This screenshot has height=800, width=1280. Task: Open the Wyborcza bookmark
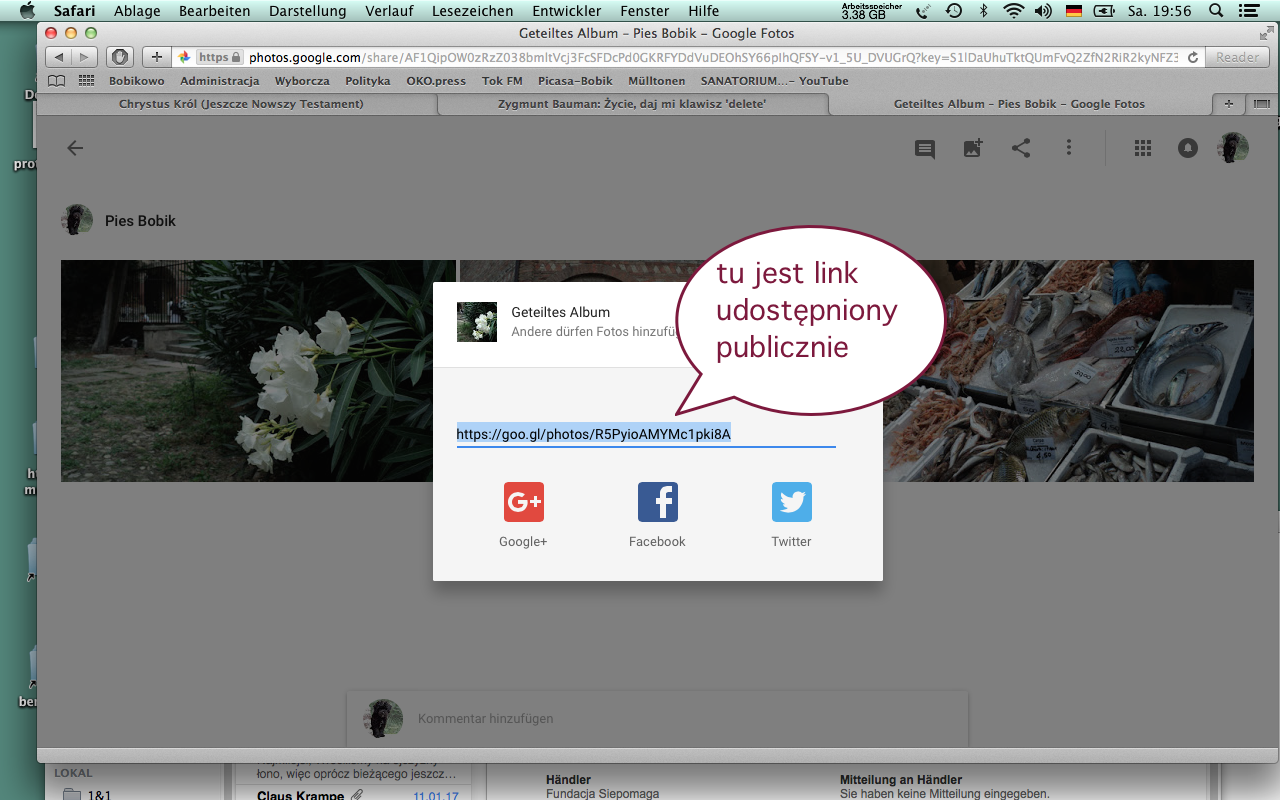pyautogui.click(x=302, y=81)
